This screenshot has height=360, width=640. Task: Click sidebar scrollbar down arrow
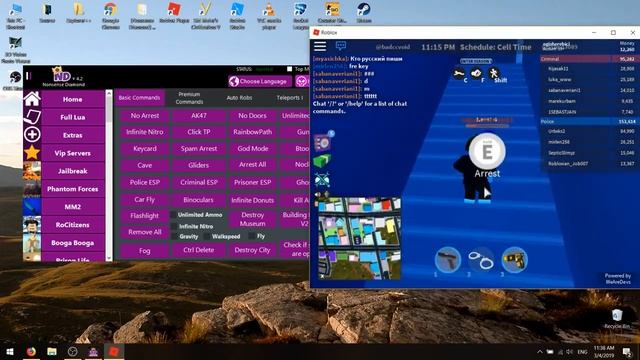click(109, 258)
